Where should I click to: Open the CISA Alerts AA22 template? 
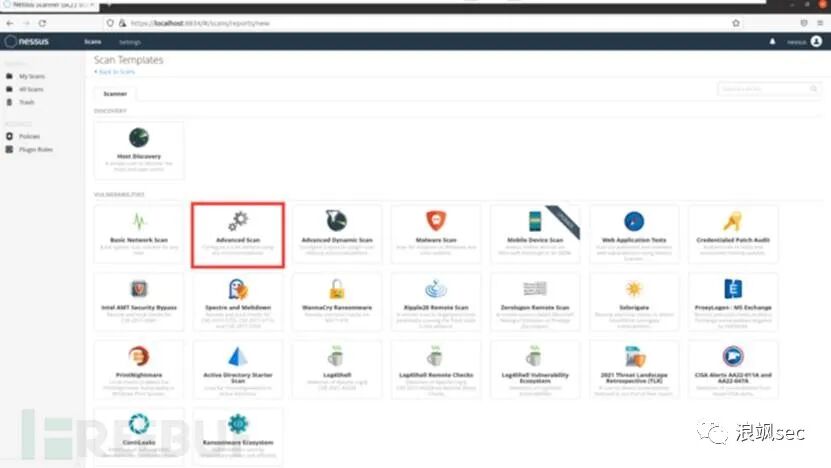733,369
